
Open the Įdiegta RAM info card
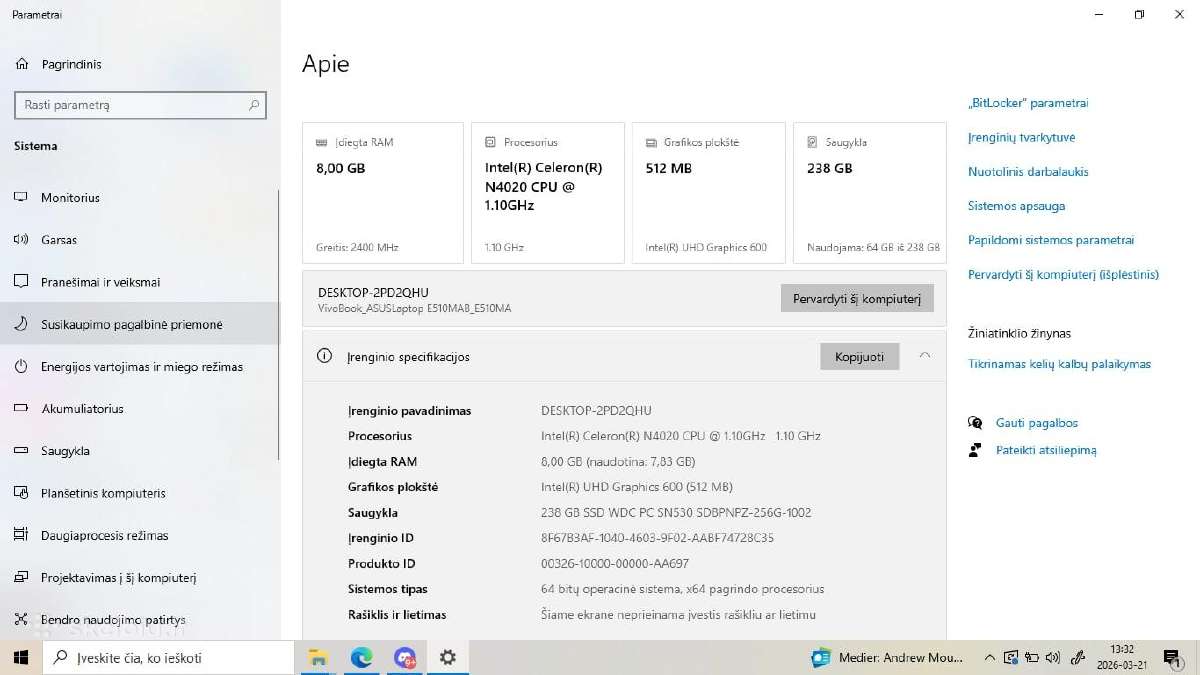(383, 193)
